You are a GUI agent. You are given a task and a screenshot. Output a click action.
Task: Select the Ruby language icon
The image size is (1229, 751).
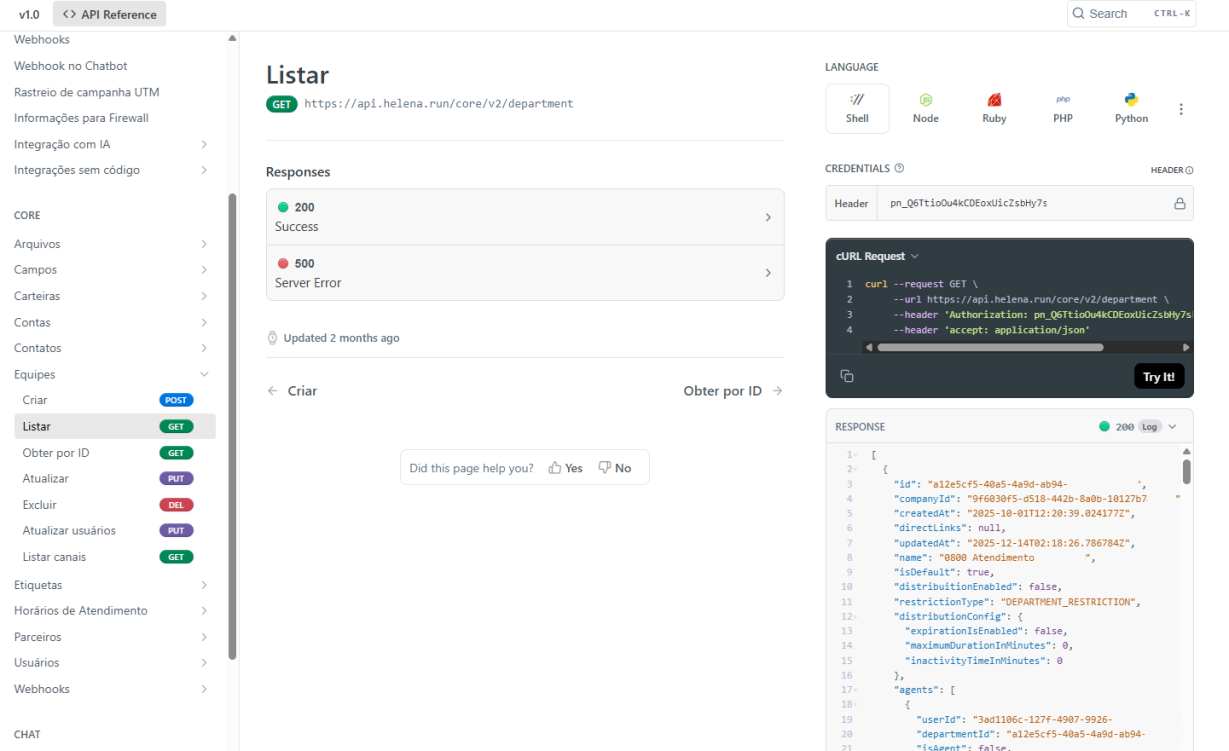click(994, 101)
